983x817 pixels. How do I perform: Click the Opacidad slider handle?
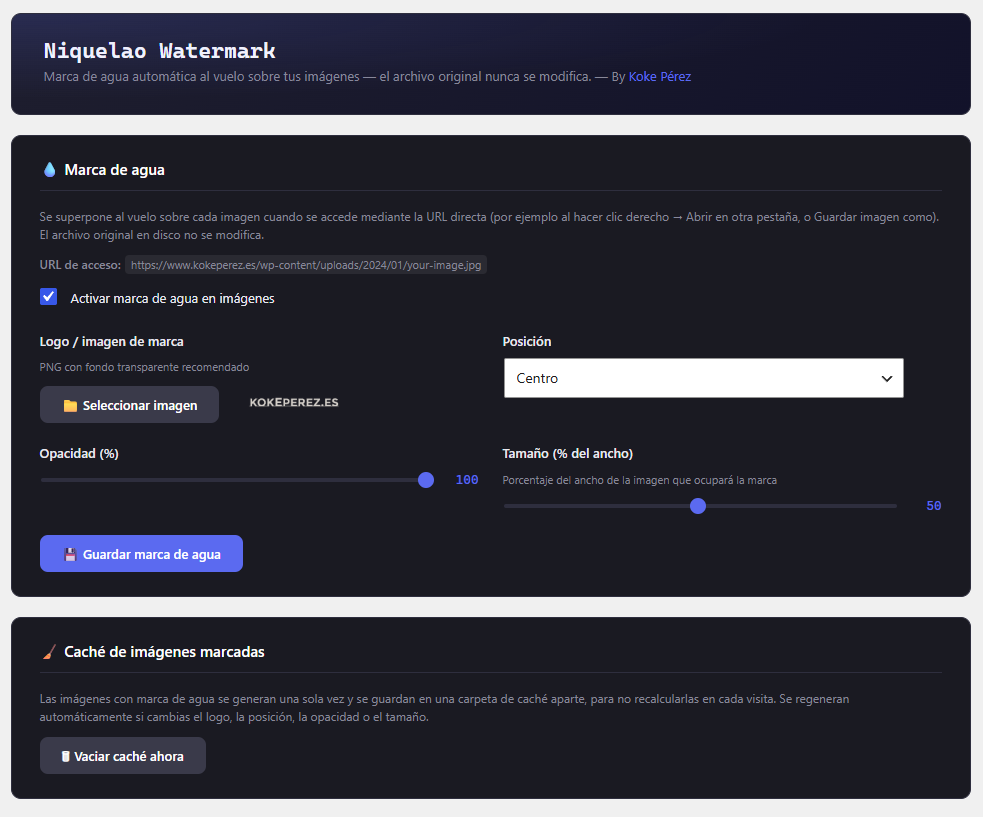point(426,480)
